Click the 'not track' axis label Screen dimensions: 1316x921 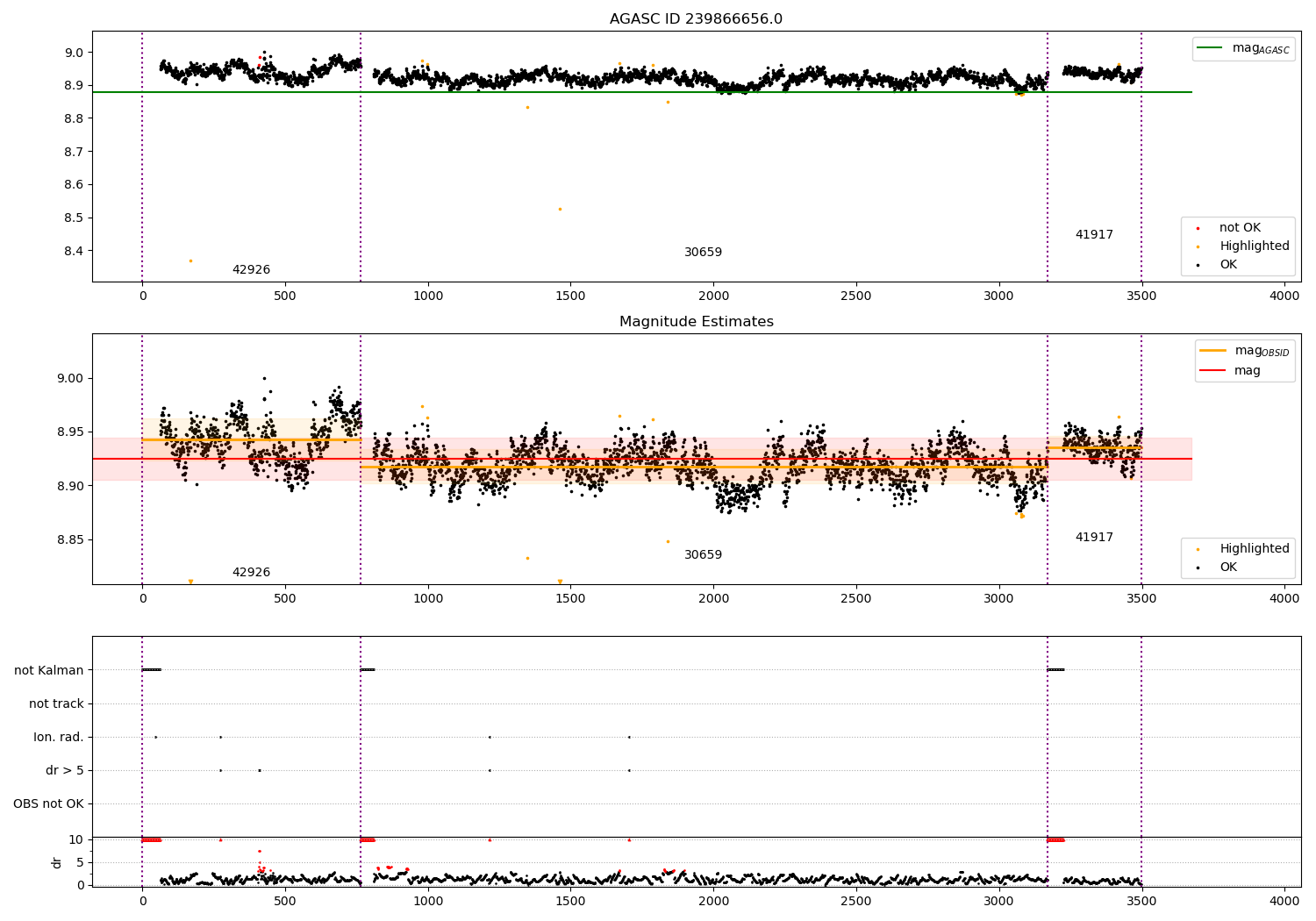56,704
